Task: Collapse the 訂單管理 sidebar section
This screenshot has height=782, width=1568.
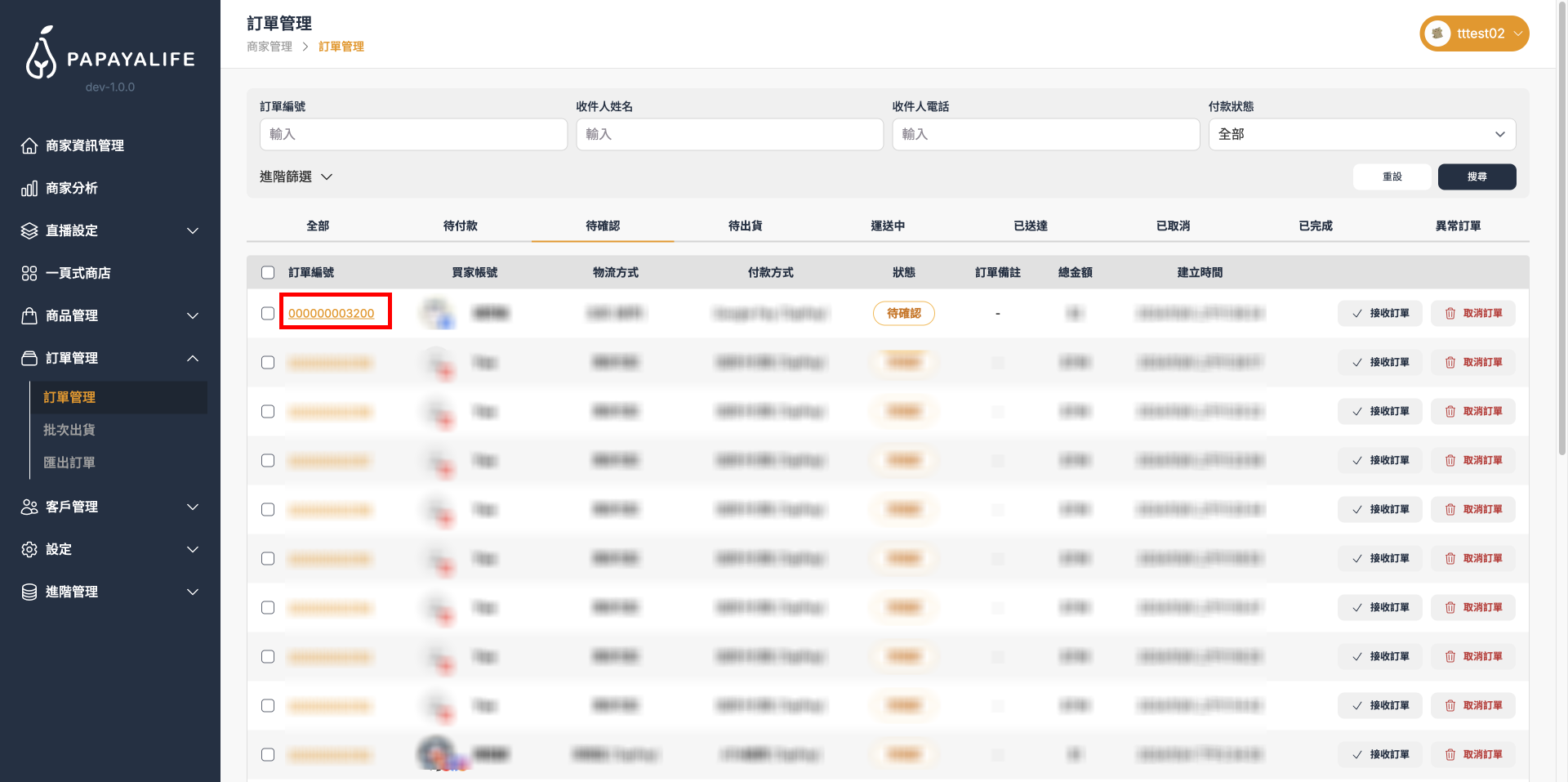Action: (193, 358)
